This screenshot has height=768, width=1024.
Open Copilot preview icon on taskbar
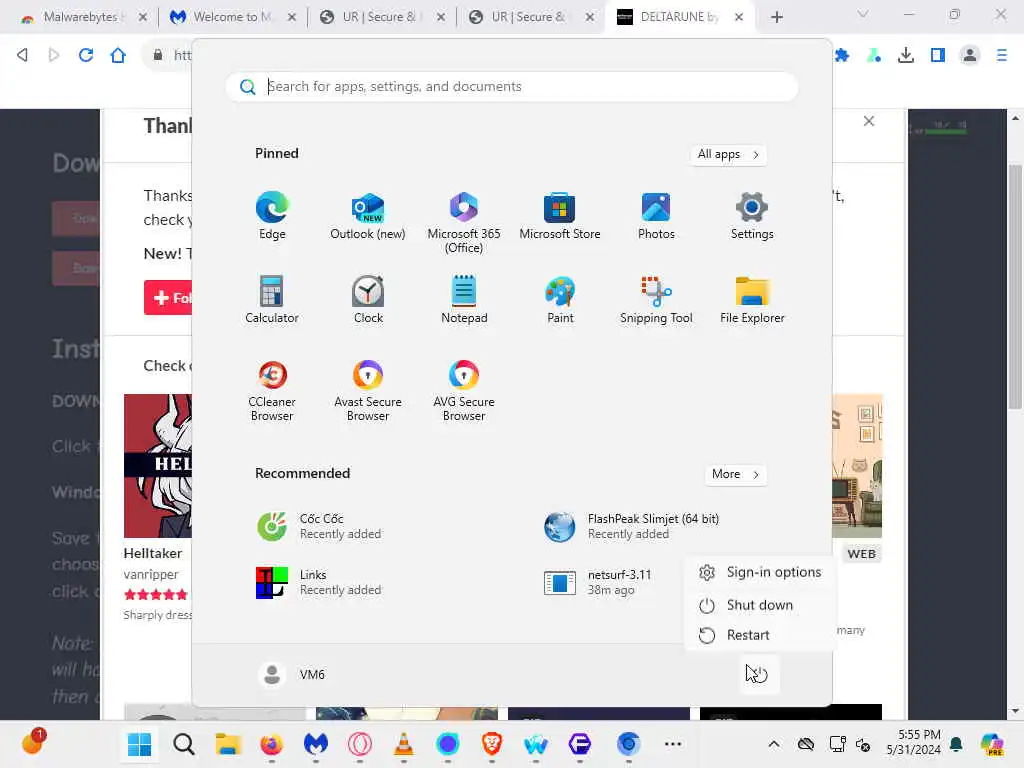(x=991, y=744)
